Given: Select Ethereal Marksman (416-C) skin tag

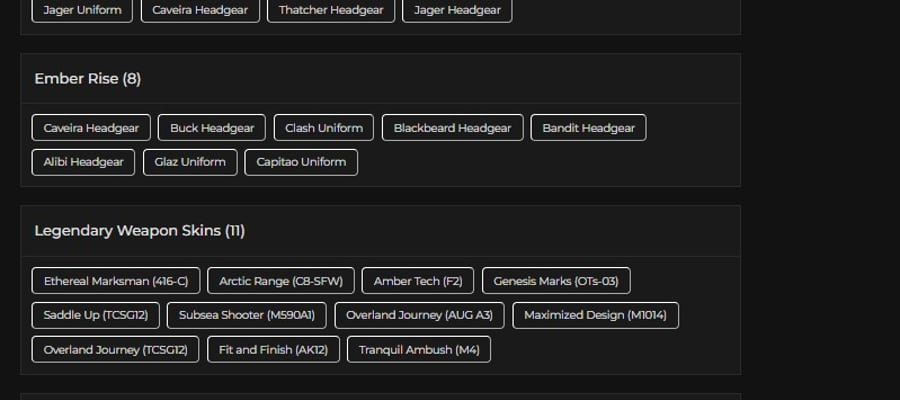Looking at the screenshot, I should pyautogui.click(x=116, y=281).
